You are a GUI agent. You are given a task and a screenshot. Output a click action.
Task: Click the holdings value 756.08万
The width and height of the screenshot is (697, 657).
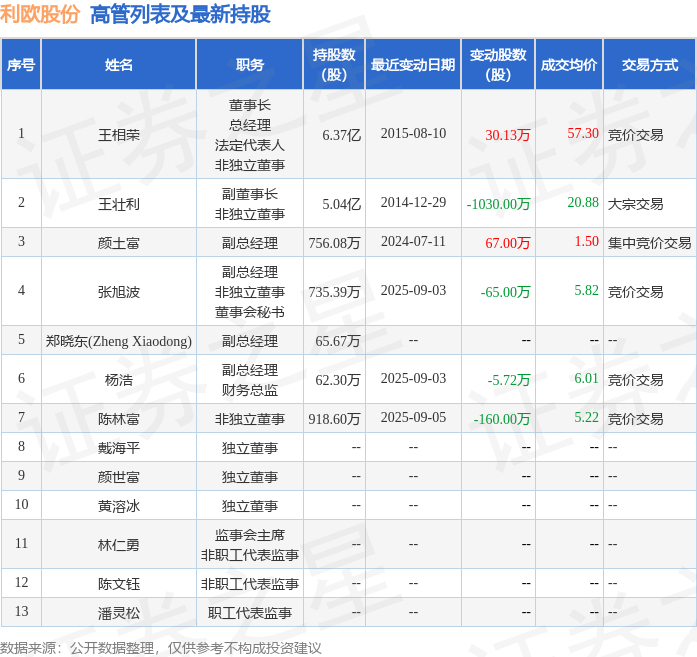pos(334,243)
